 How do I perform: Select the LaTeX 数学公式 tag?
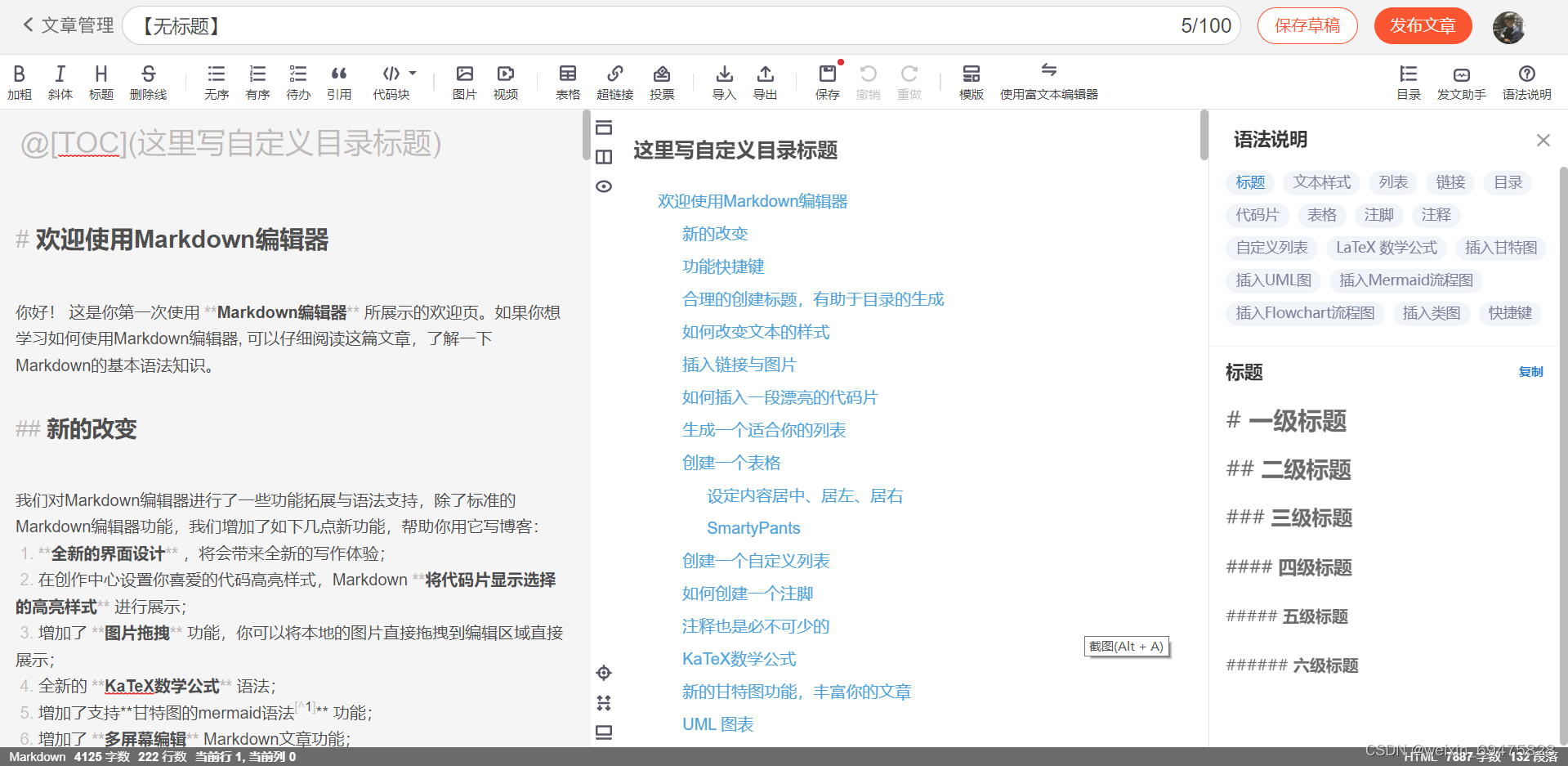coord(1387,248)
